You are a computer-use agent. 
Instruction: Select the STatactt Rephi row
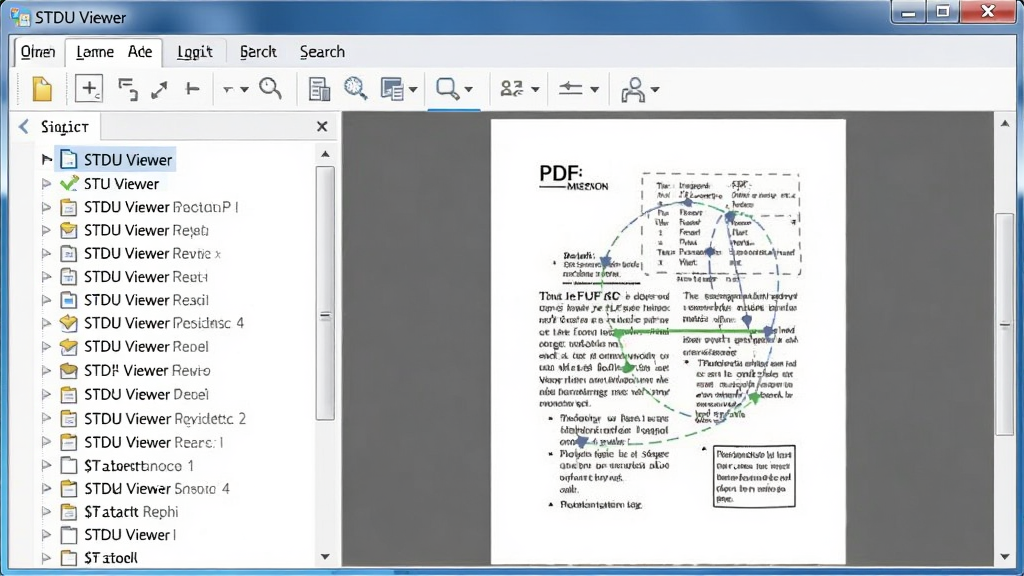119,511
